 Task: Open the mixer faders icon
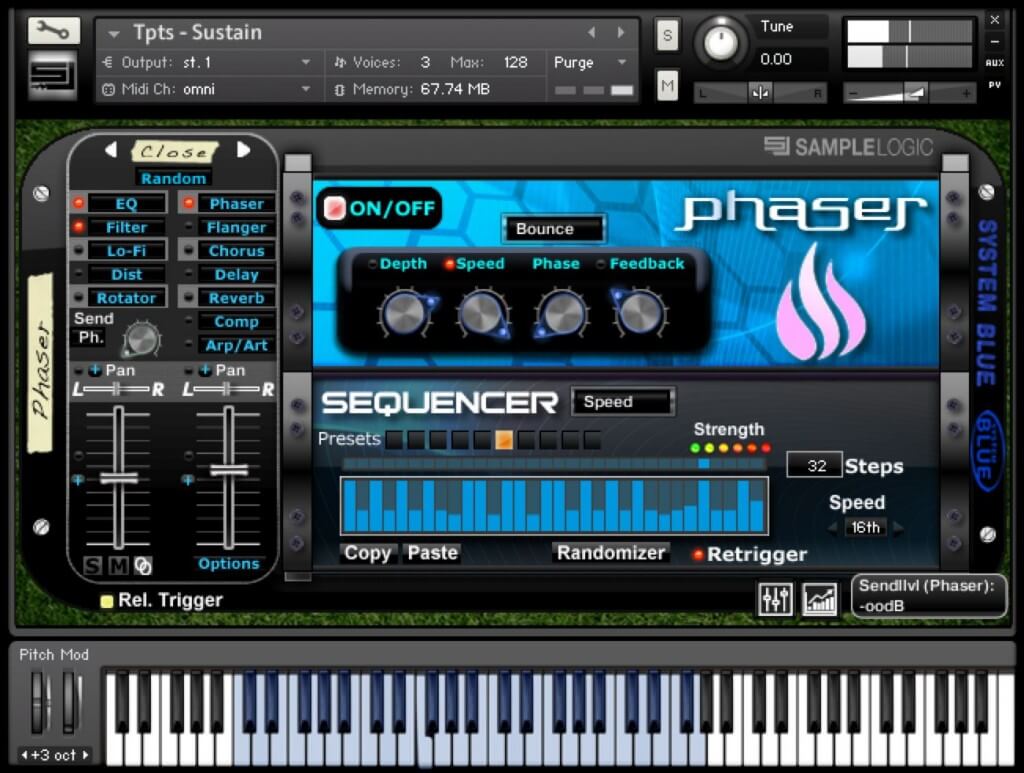coord(775,599)
